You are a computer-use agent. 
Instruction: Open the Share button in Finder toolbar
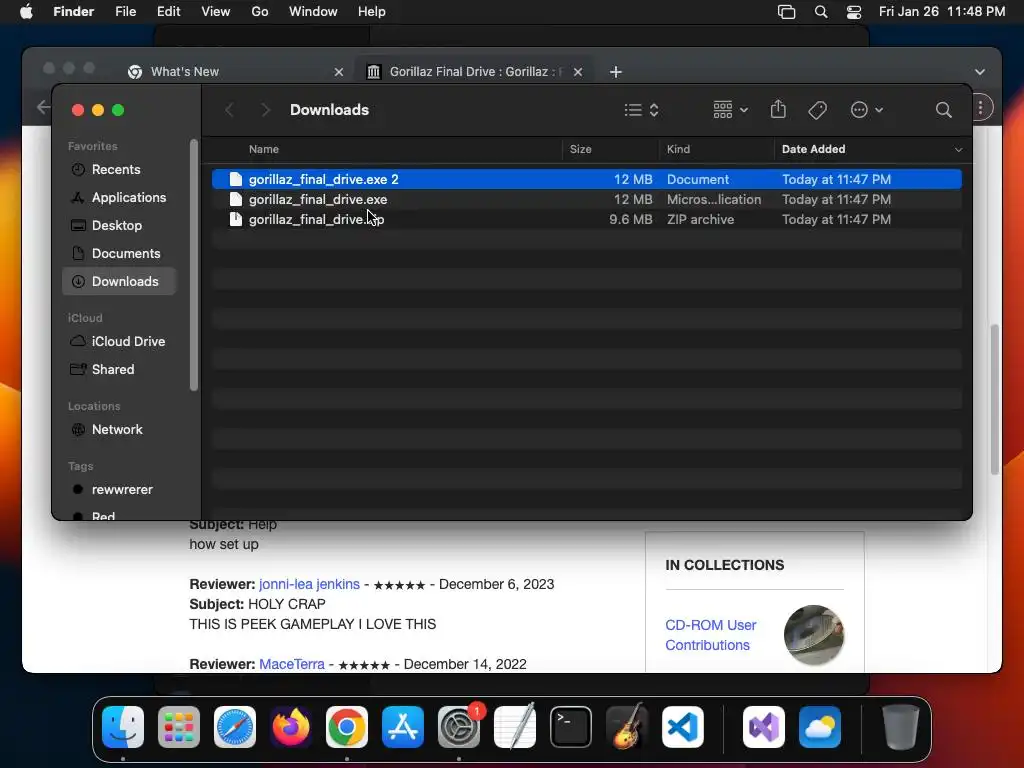point(778,109)
